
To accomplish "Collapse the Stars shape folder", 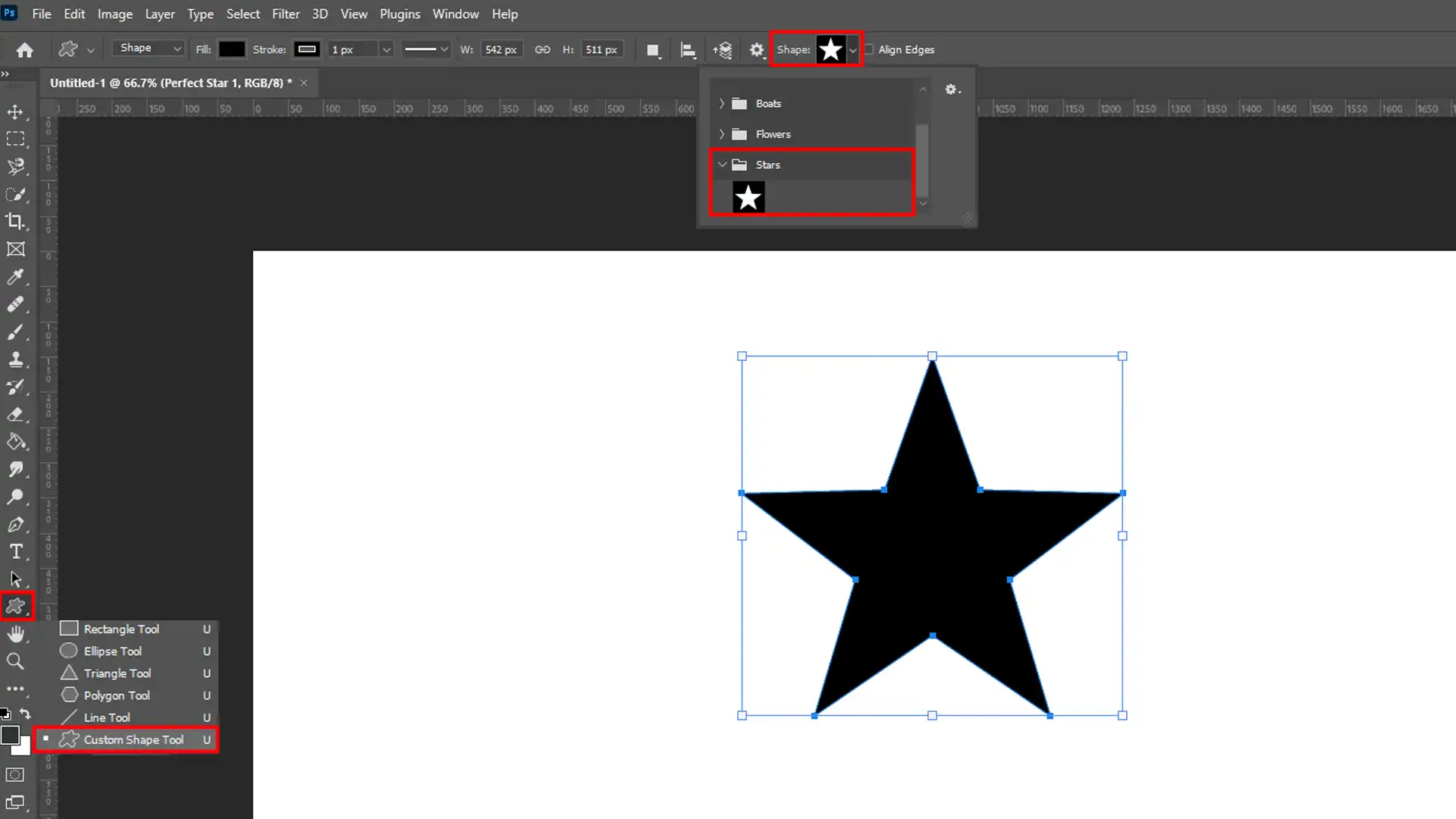I will (722, 165).
